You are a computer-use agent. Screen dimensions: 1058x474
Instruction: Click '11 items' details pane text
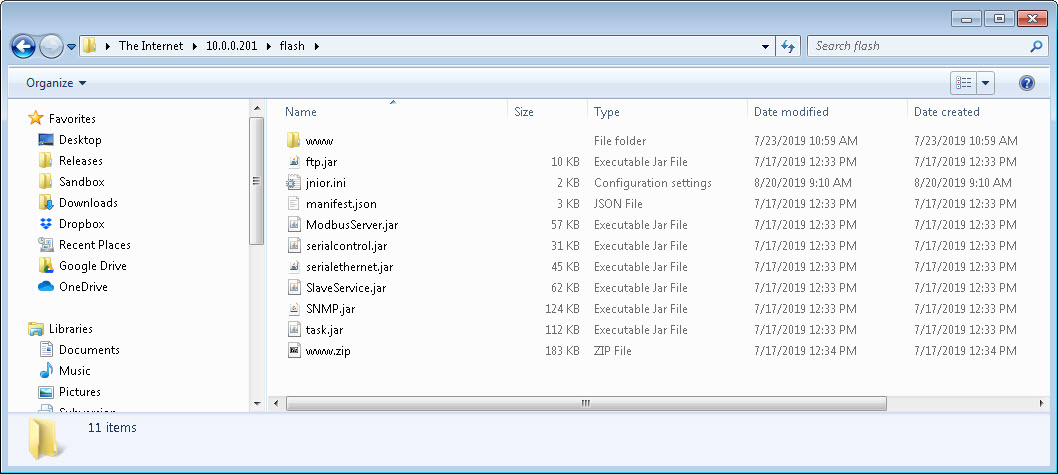pyautogui.click(x=112, y=427)
